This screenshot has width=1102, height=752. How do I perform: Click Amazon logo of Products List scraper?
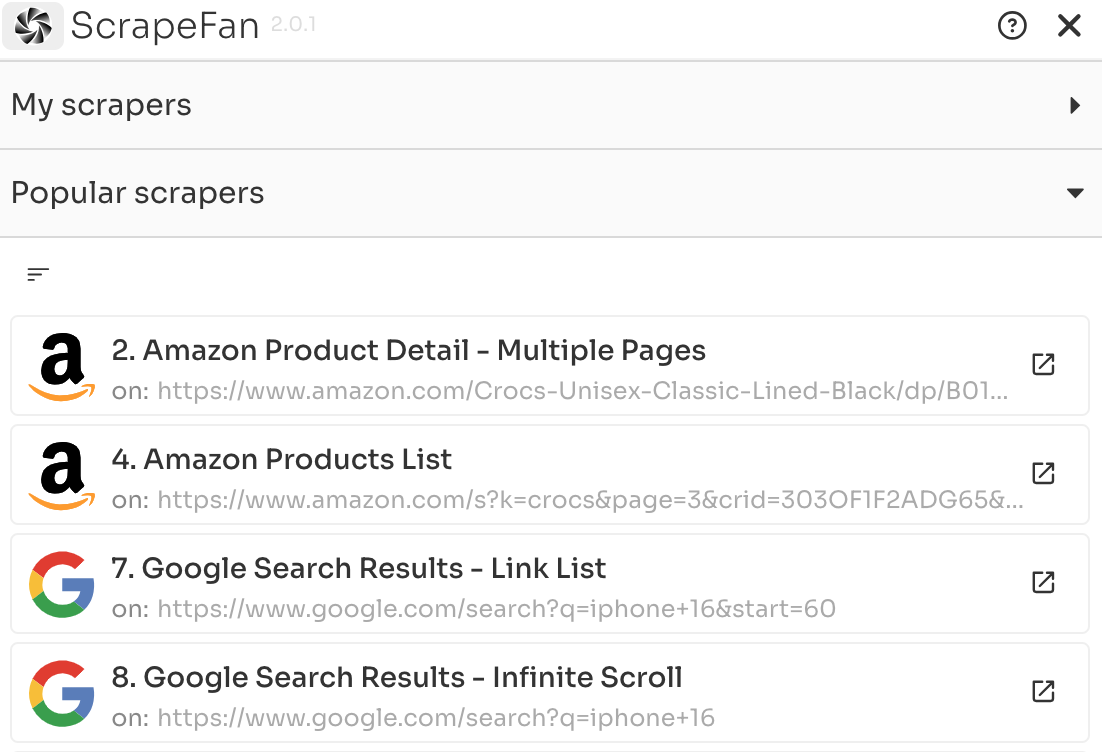[62, 475]
